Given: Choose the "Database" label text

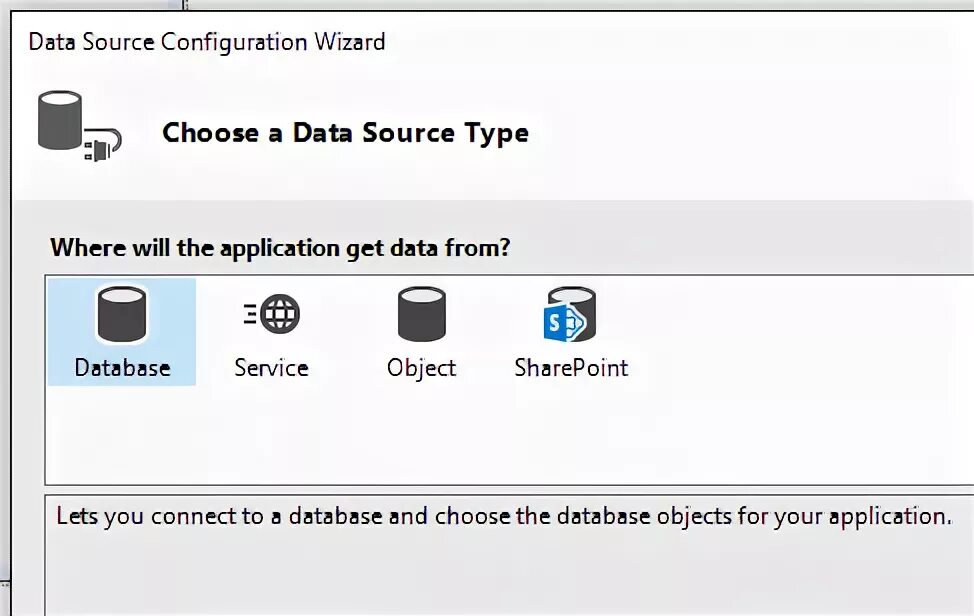Looking at the screenshot, I should [x=122, y=368].
